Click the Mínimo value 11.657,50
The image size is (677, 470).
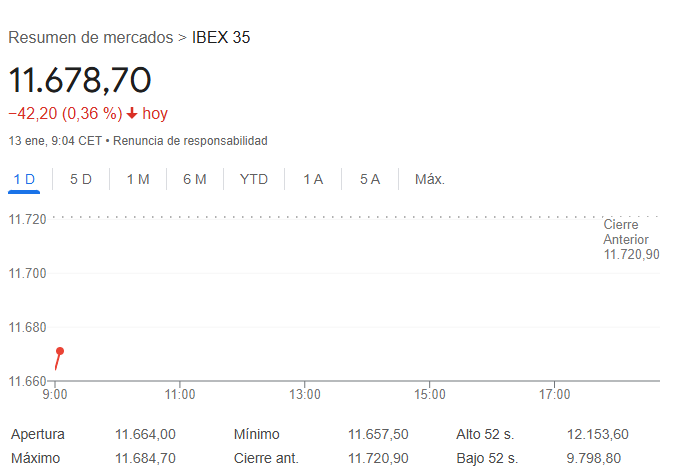(x=378, y=434)
